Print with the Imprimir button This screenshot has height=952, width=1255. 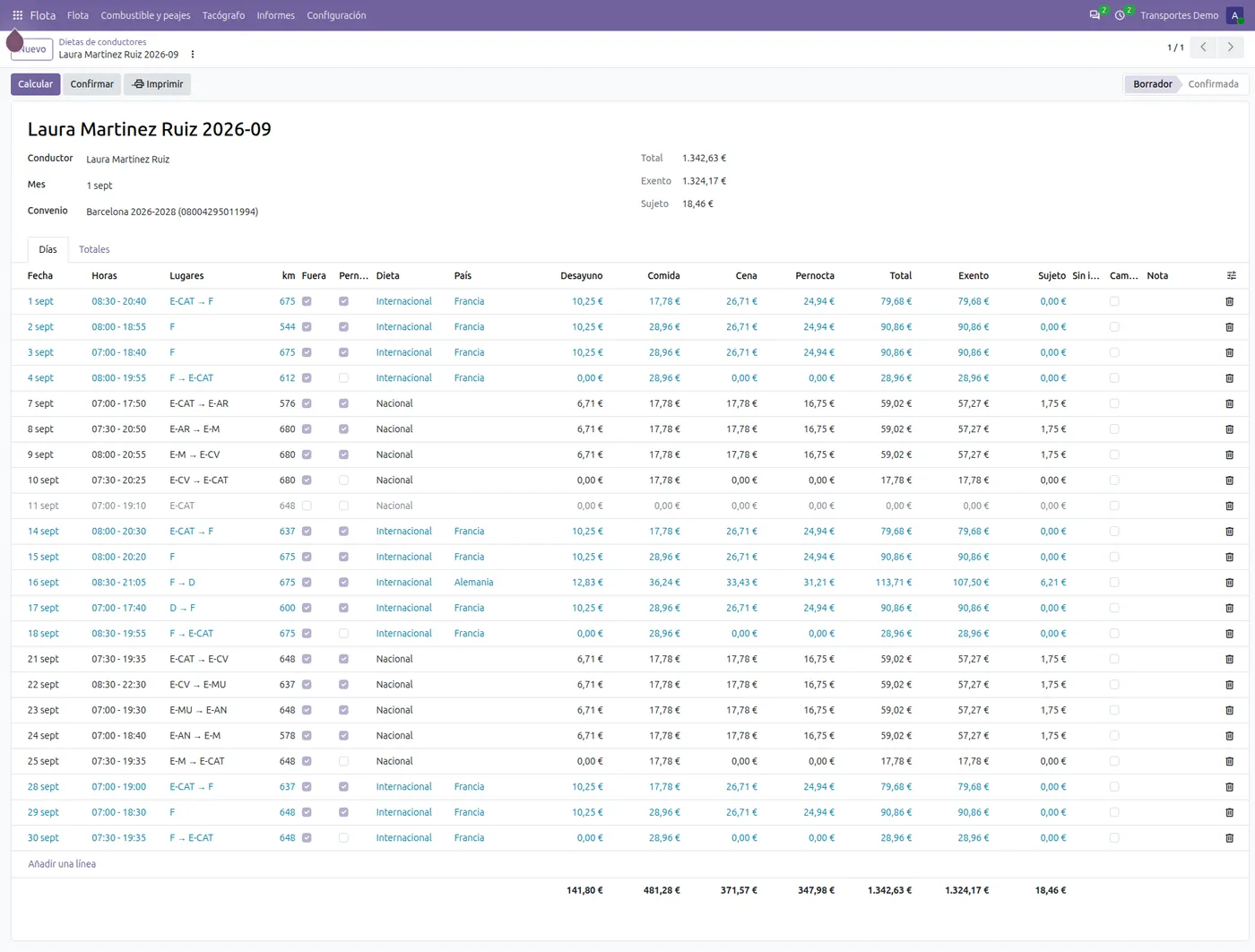158,84
